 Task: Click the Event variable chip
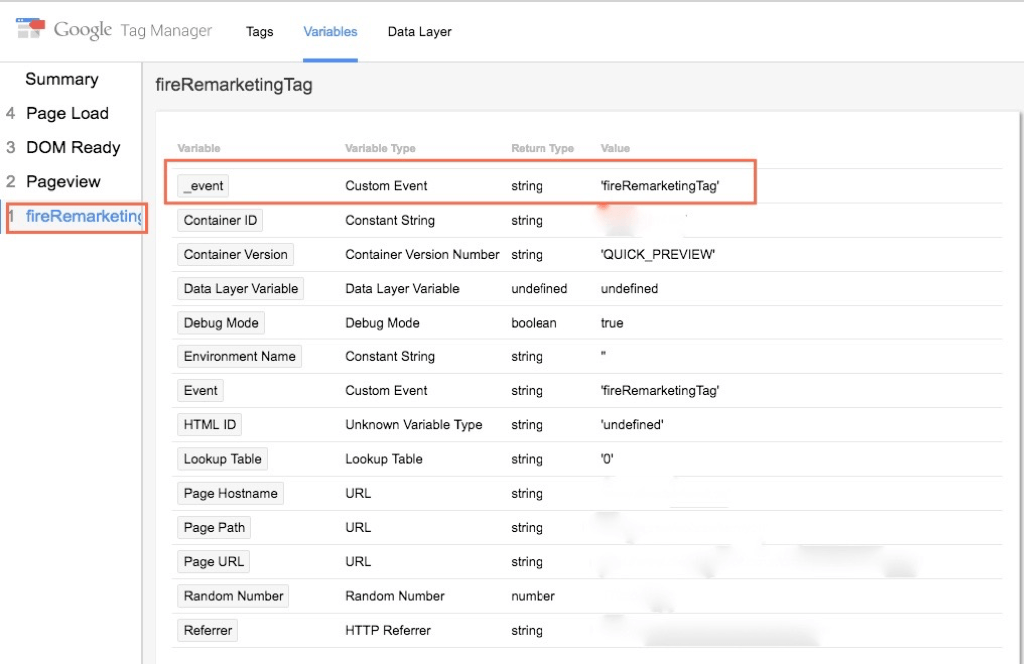[200, 390]
